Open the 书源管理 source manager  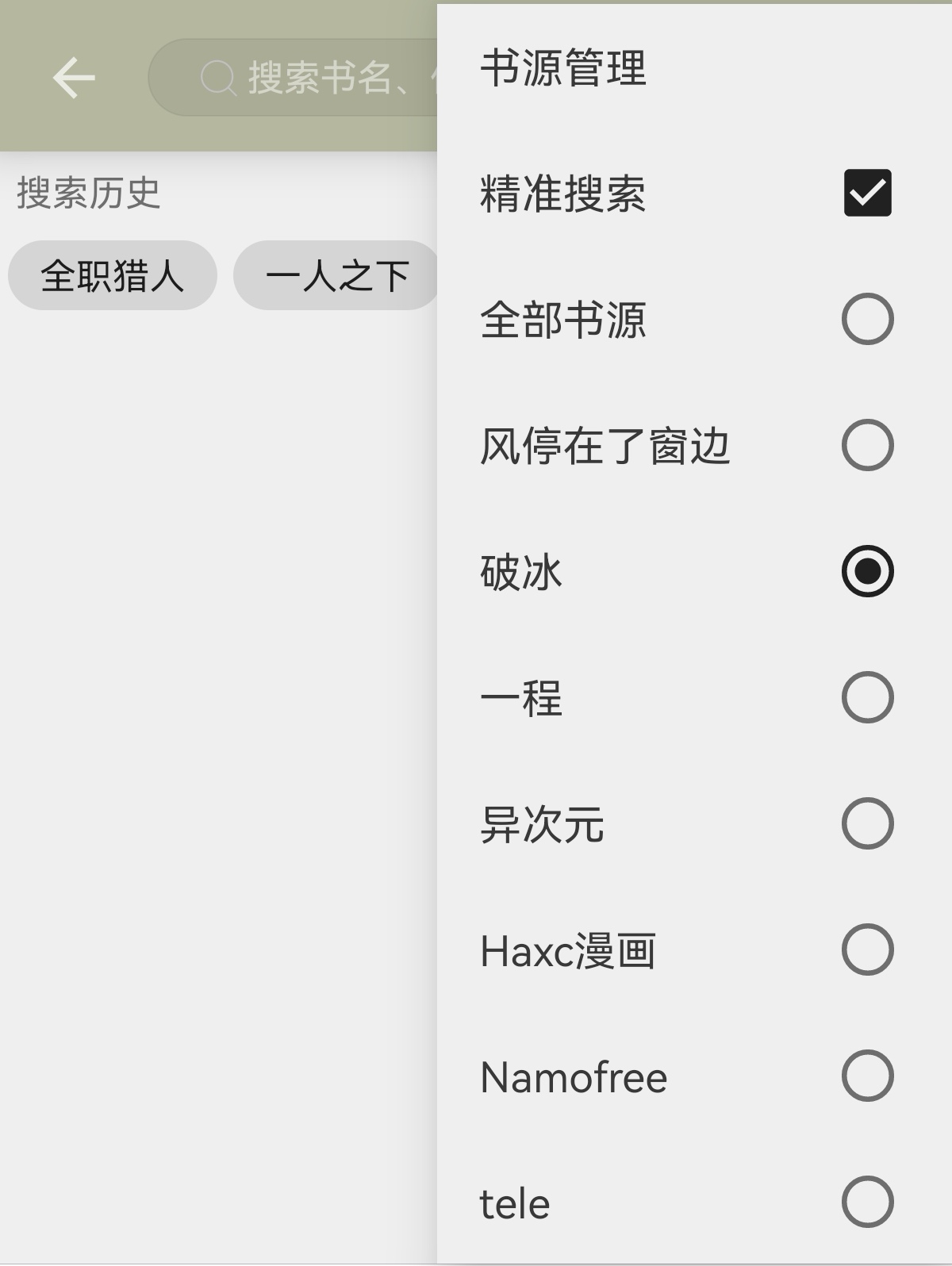[562, 70]
